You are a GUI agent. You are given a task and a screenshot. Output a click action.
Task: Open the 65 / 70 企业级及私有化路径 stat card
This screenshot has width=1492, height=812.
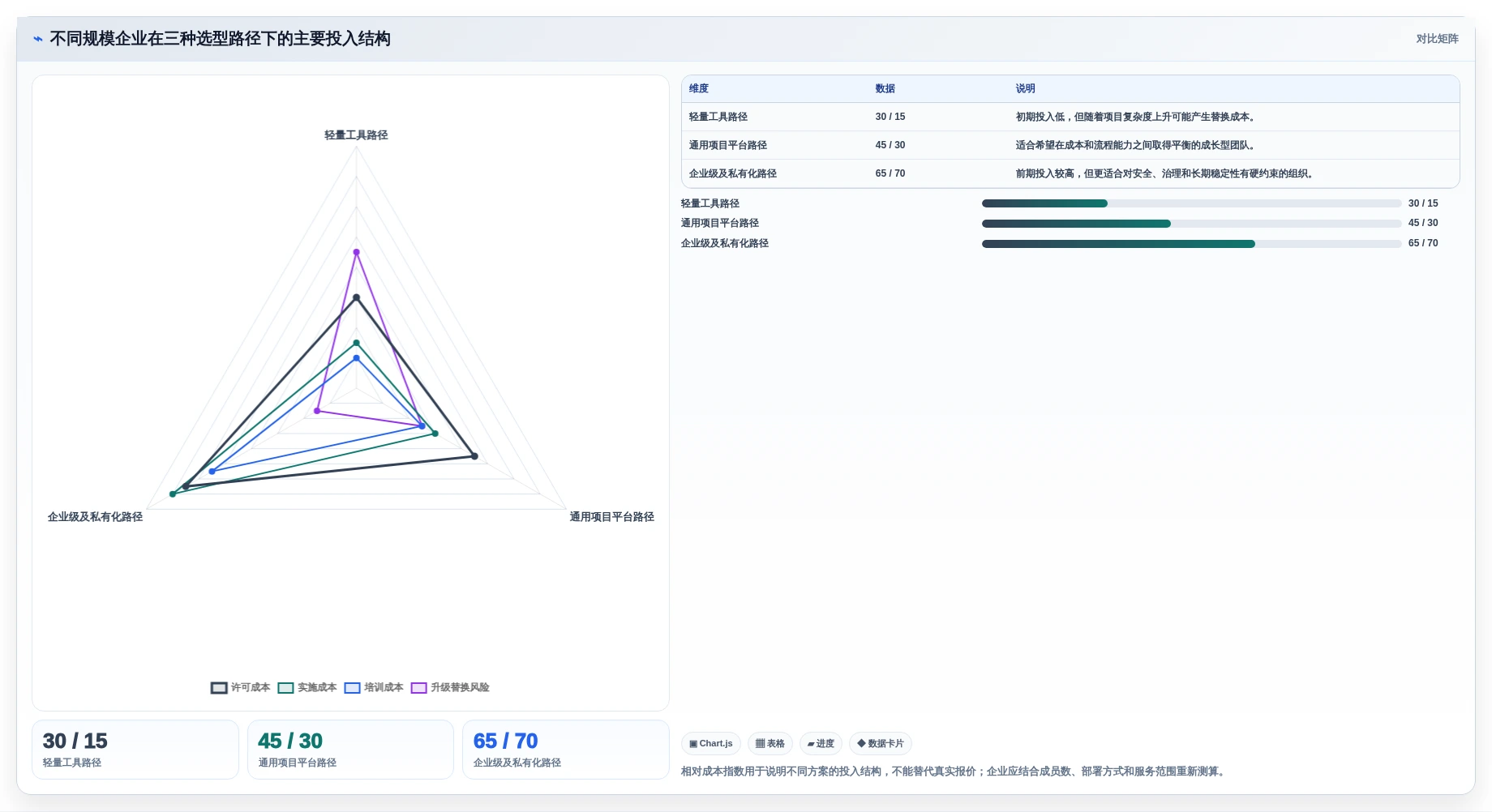click(x=566, y=750)
